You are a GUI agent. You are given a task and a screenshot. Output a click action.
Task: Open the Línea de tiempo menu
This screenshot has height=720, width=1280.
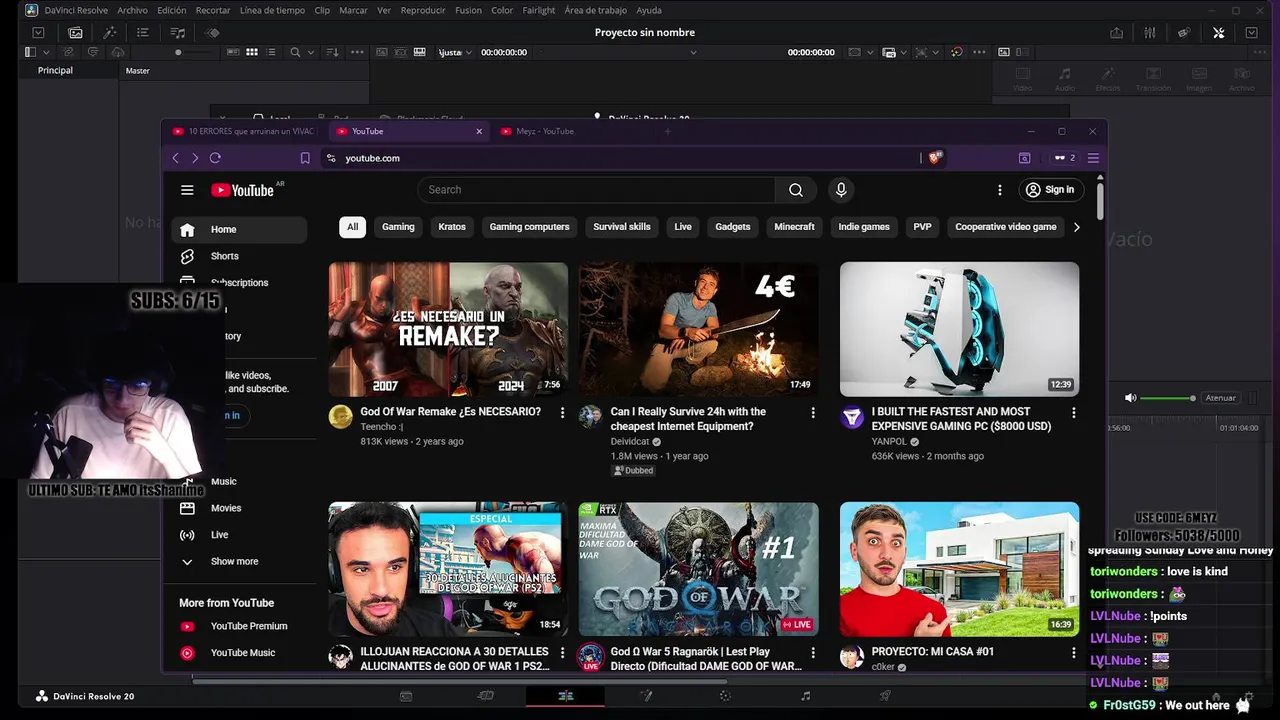[272, 10]
